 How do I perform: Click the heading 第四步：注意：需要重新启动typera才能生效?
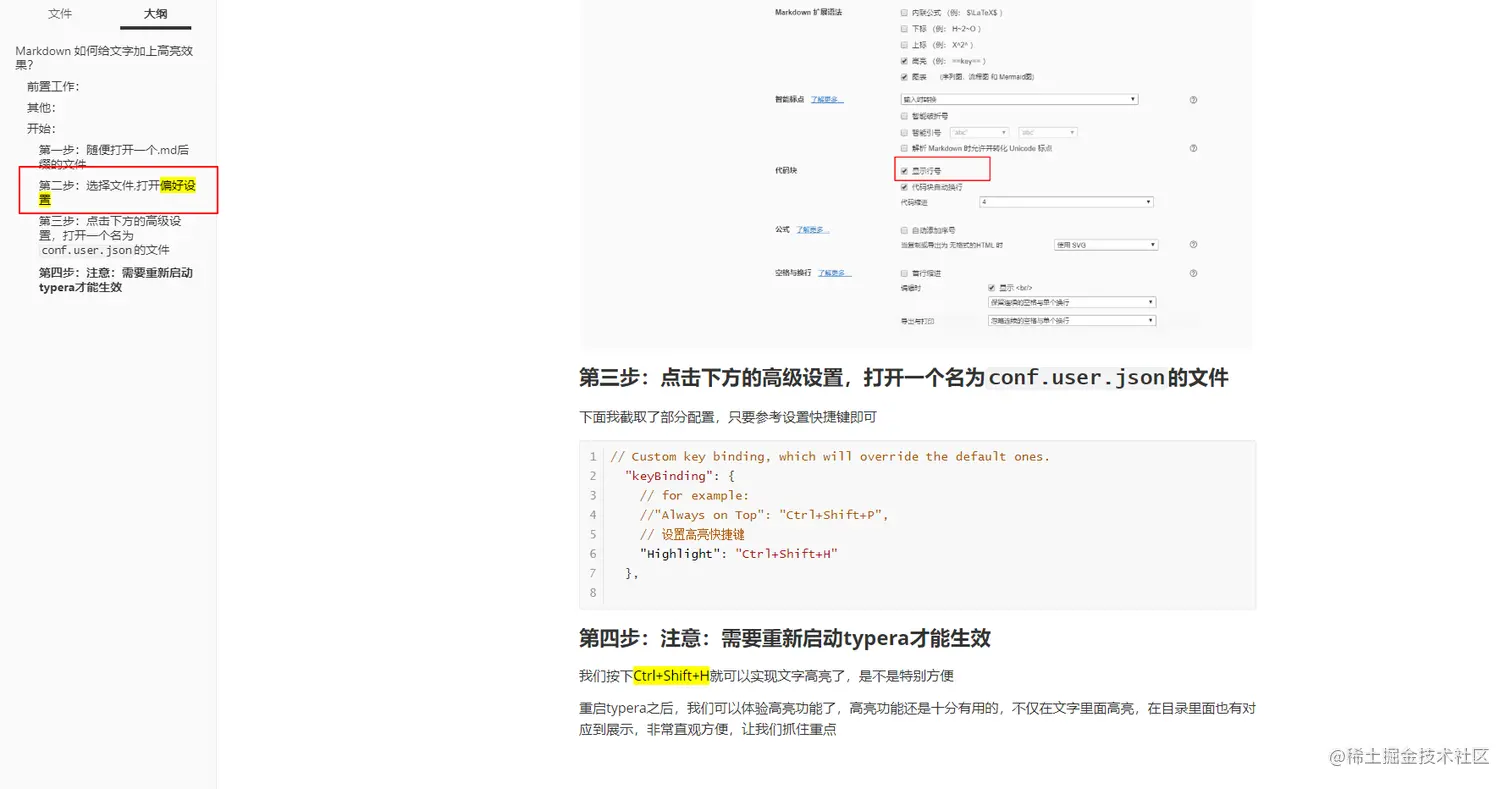click(x=785, y=638)
